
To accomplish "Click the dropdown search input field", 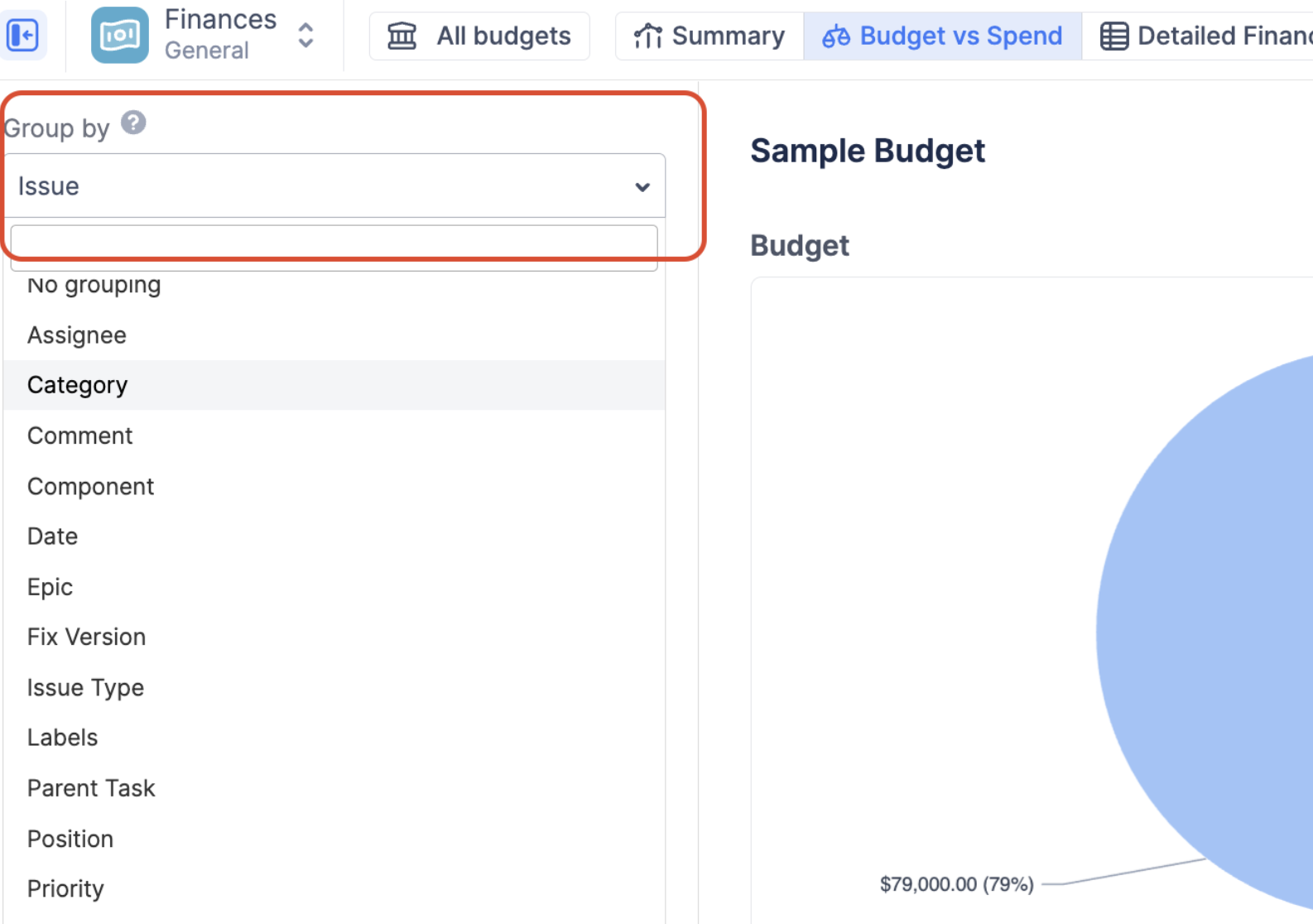I will pyautogui.click(x=334, y=248).
